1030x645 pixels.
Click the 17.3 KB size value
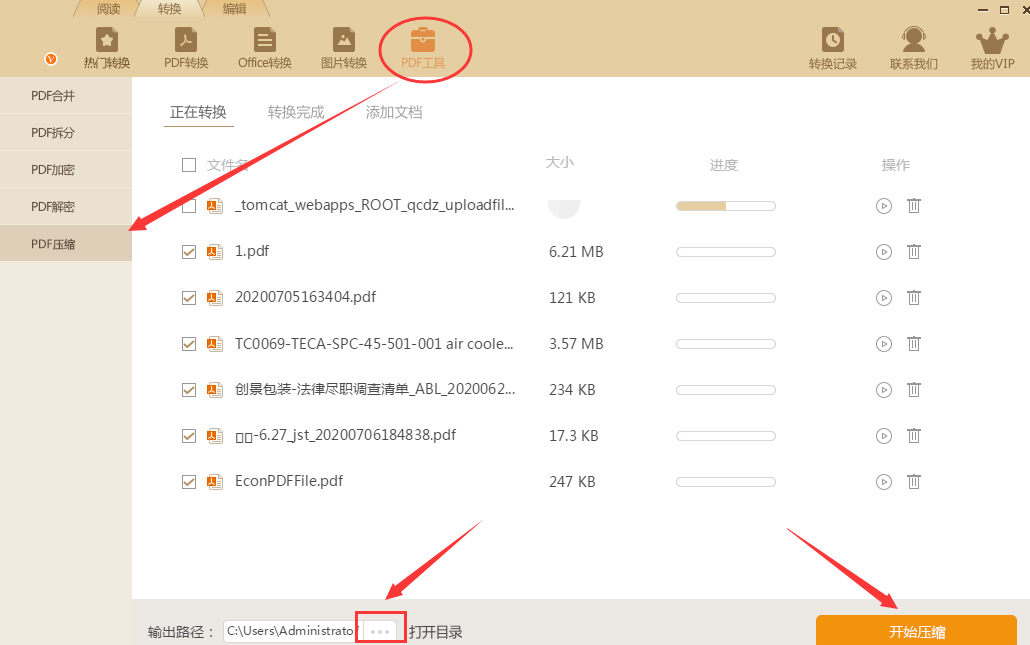[x=573, y=436]
